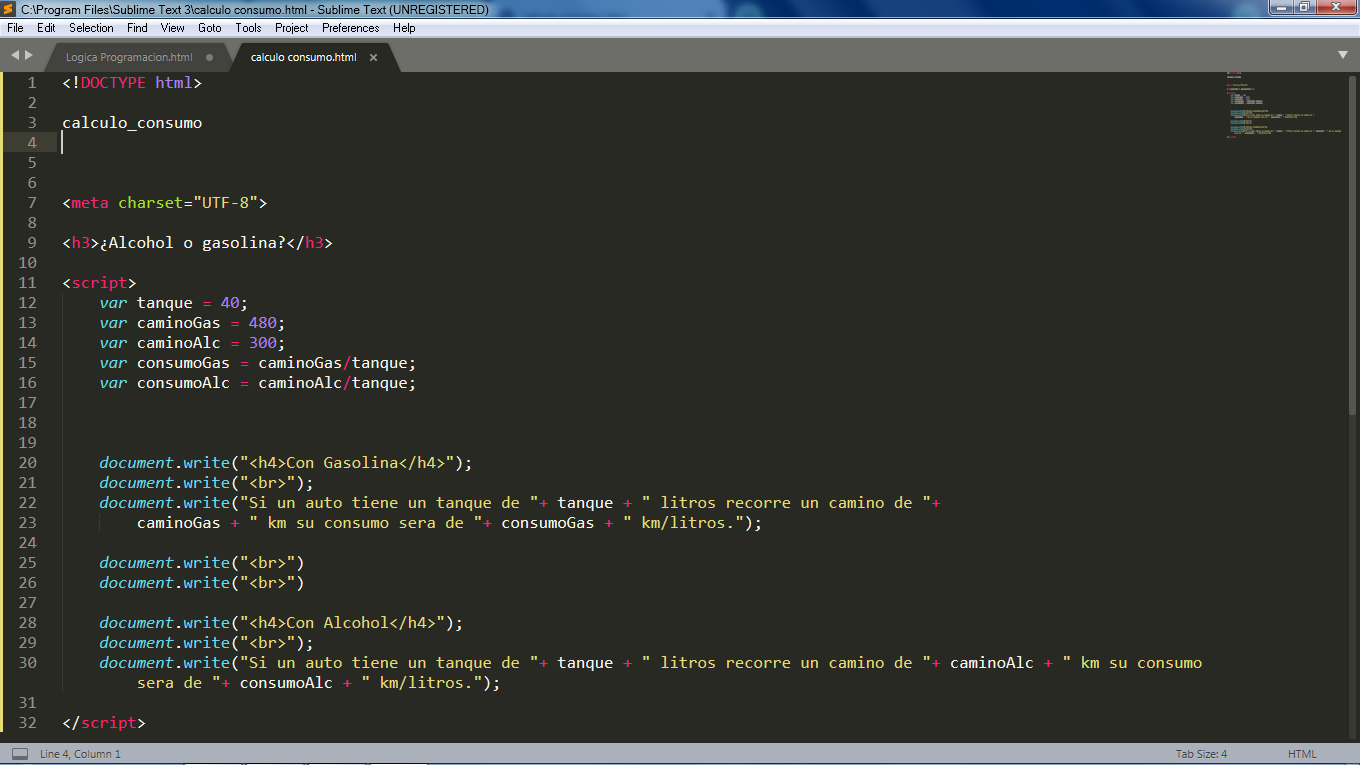Maximize the Sublime Text window
Screen dimensions: 1360x765
click(1305, 8)
